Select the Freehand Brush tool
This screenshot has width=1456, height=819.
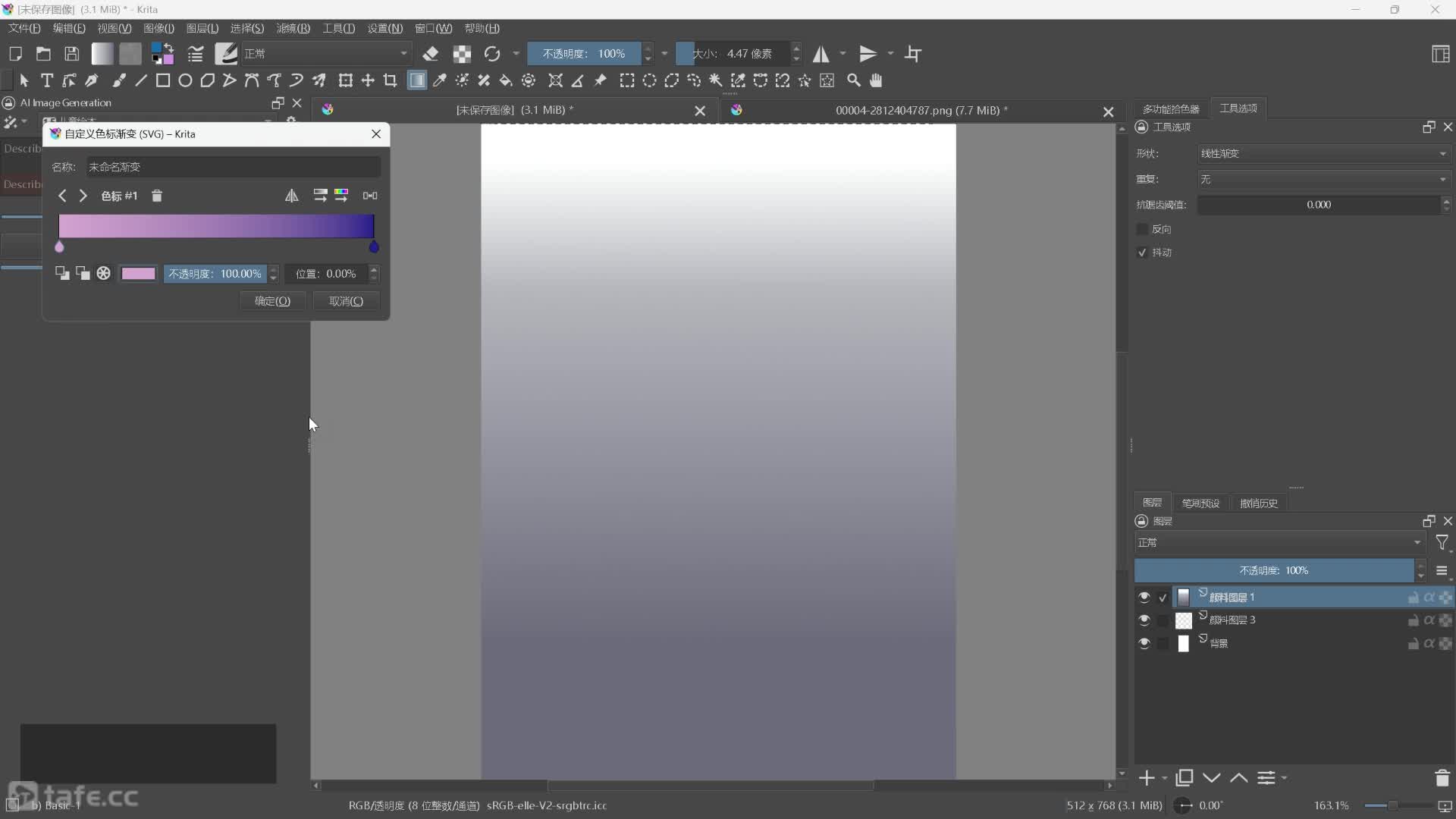[119, 80]
